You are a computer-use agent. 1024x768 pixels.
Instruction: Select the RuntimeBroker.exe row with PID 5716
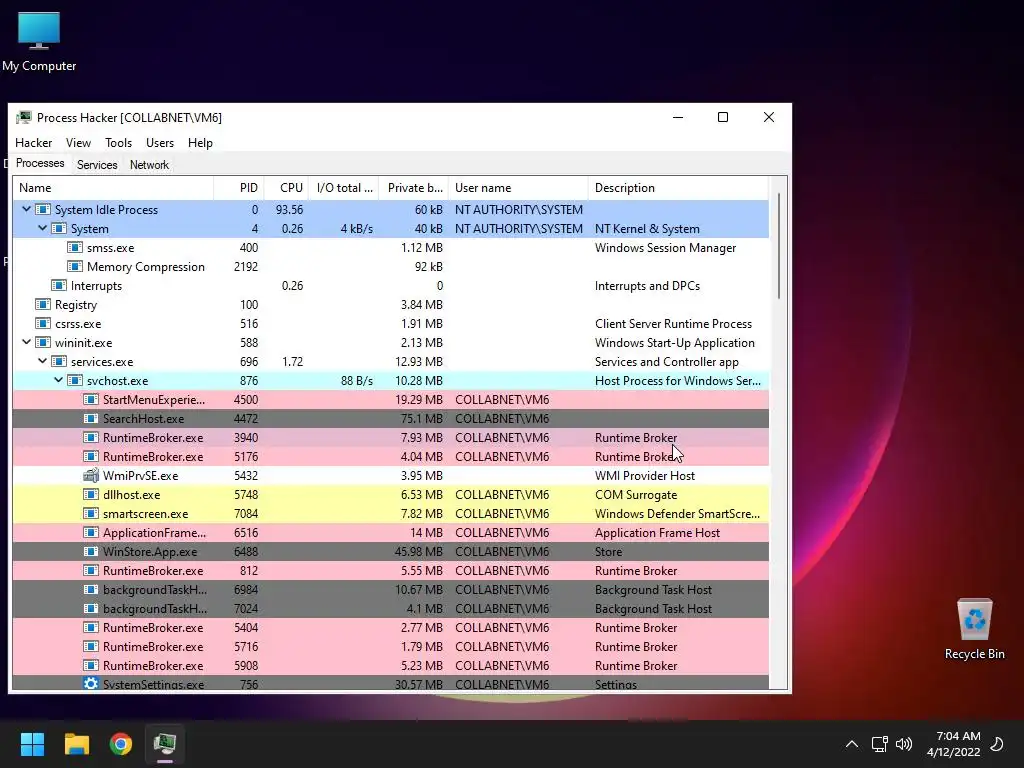point(391,646)
